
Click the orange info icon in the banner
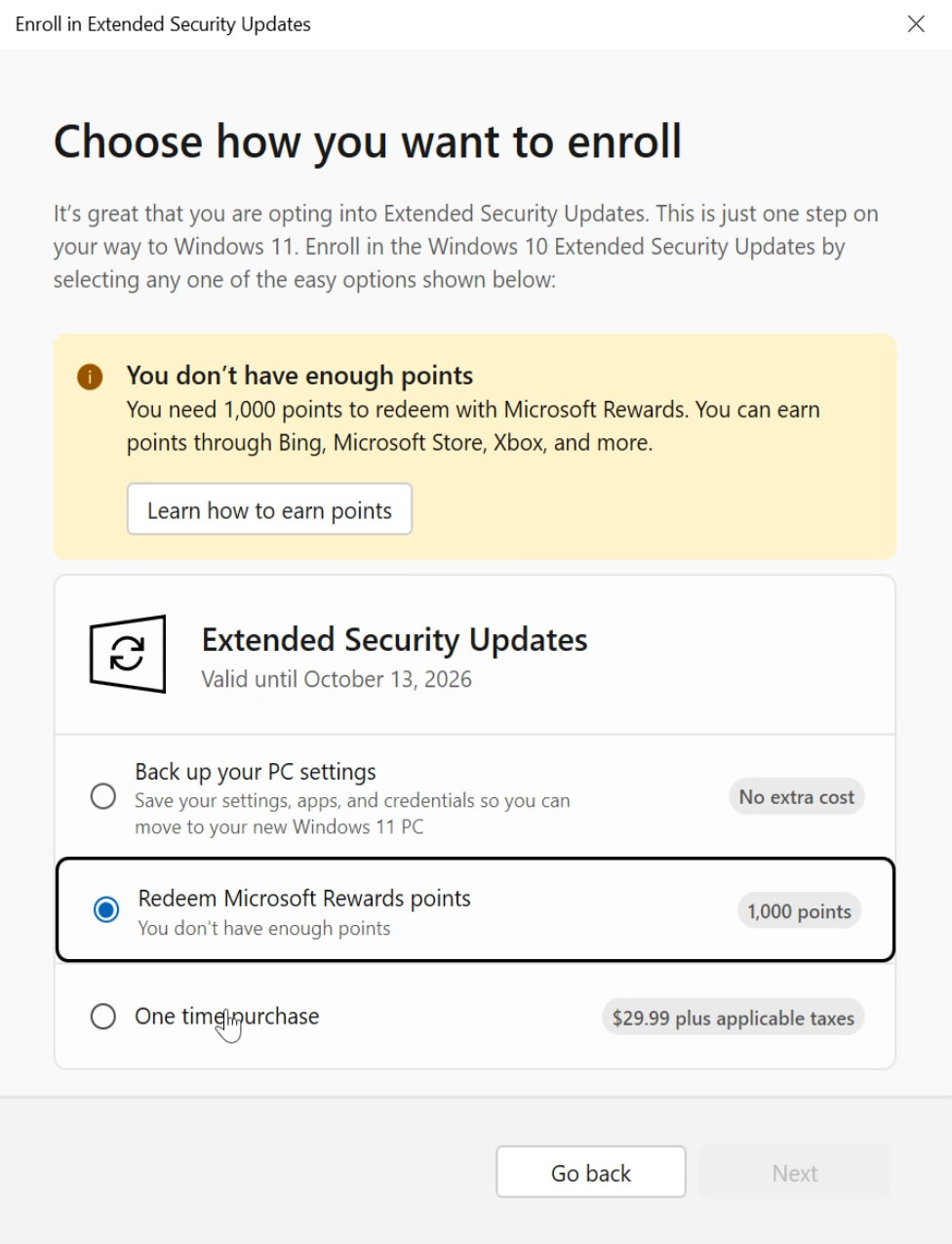[x=90, y=377]
